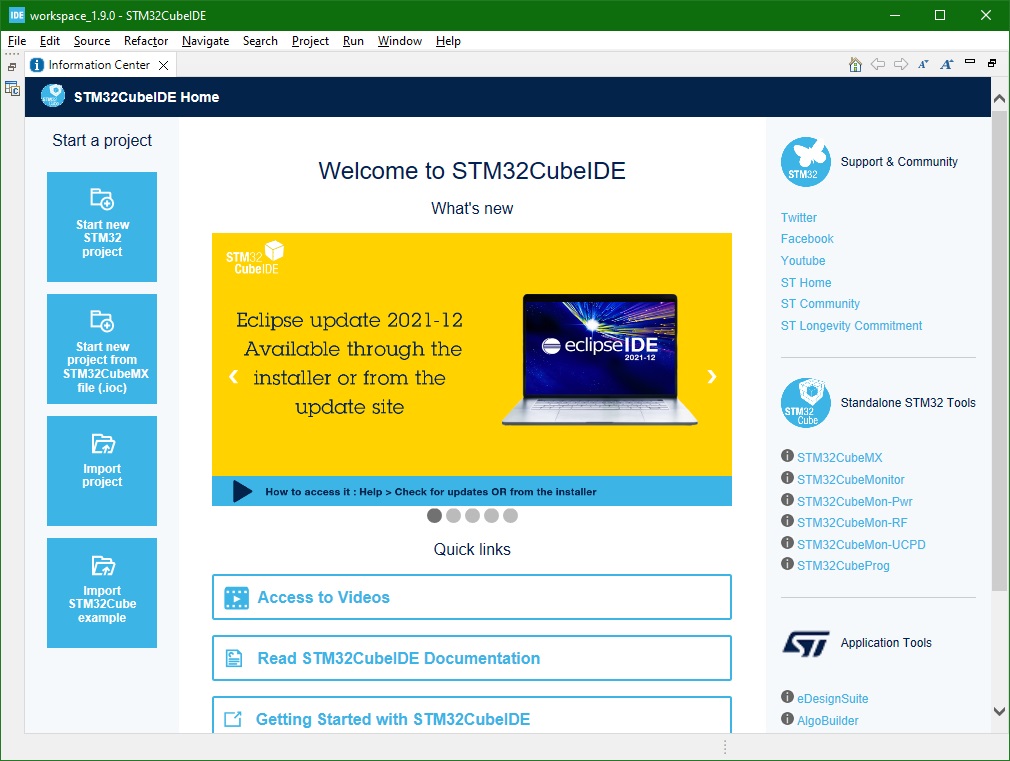1010x761 pixels.
Task: Click the navigate back arrow icon
Action: tap(878, 64)
